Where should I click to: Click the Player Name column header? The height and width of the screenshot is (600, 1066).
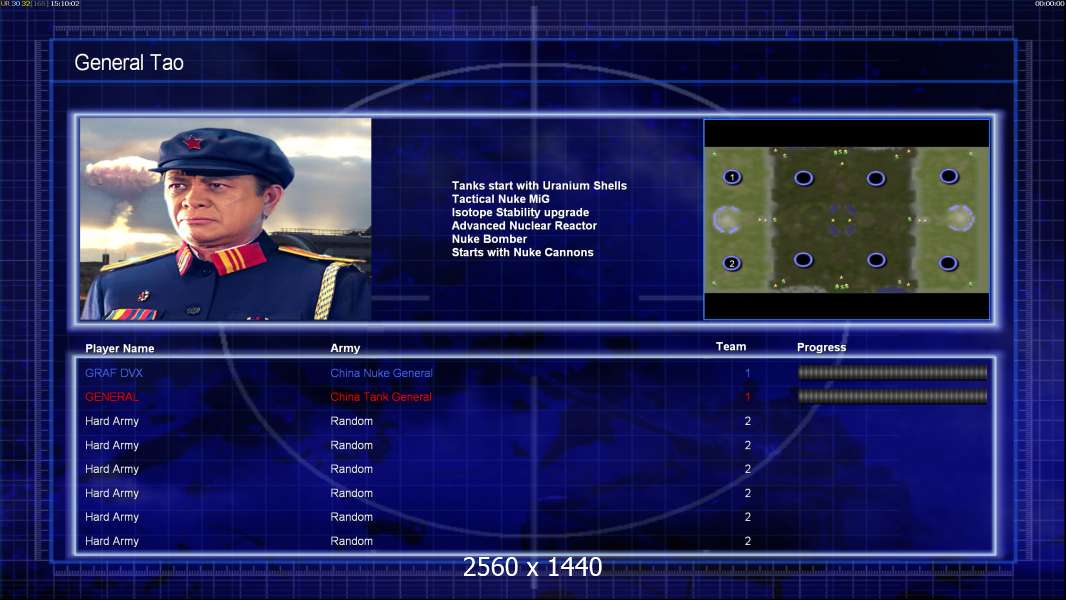[x=120, y=349]
